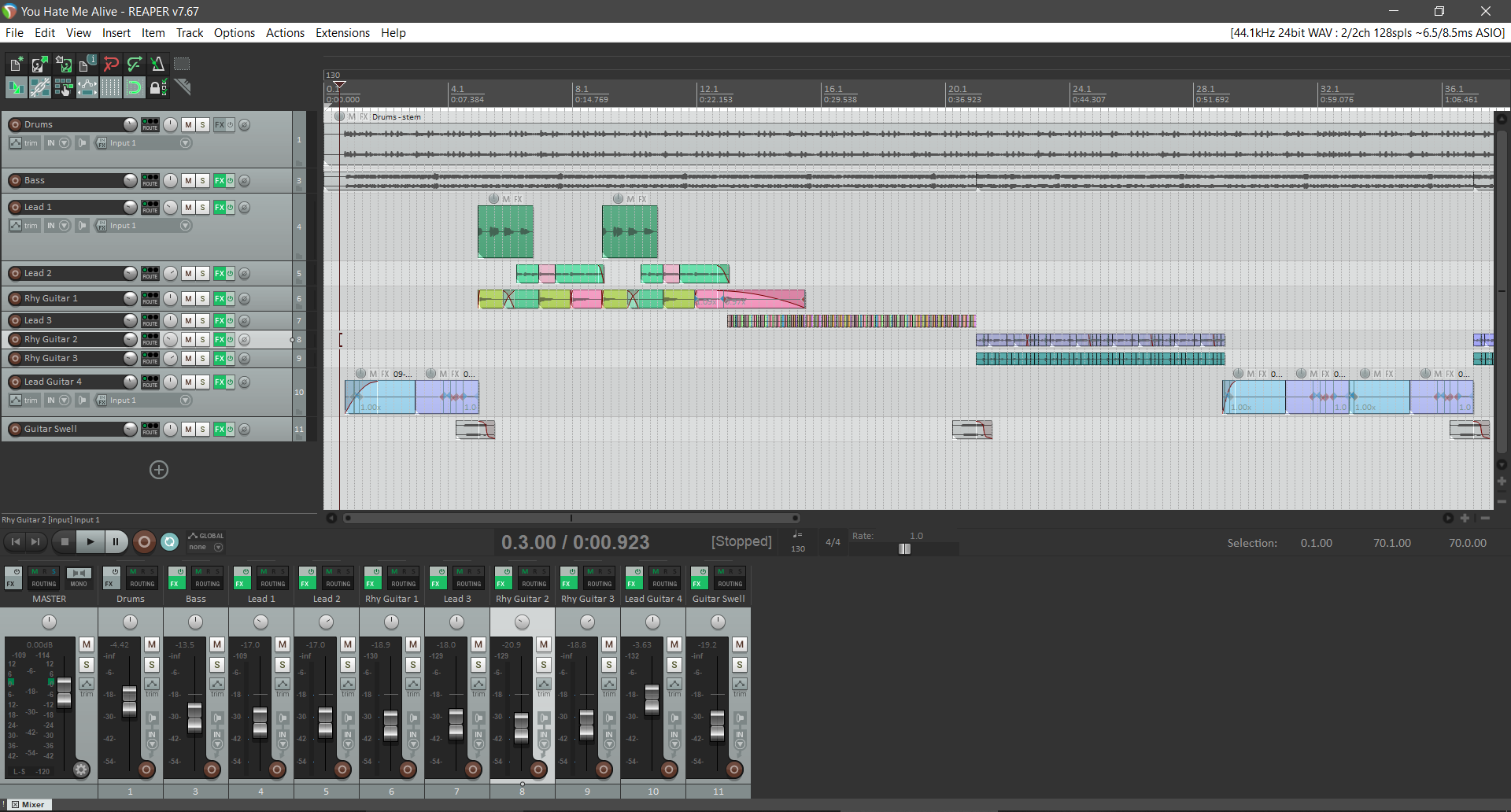1511x812 pixels.
Task: Mute the Guitar Swell mixer channel
Action: coord(740,644)
